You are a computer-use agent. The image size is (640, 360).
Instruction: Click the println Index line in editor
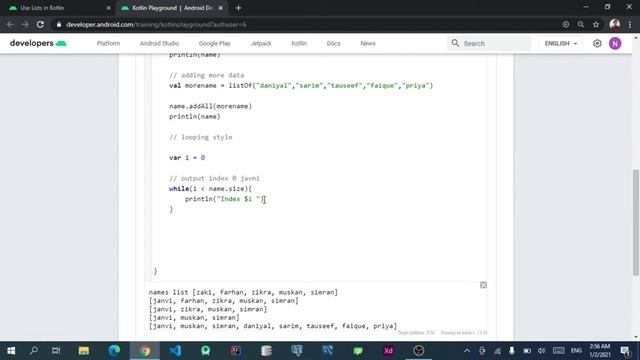(x=225, y=199)
